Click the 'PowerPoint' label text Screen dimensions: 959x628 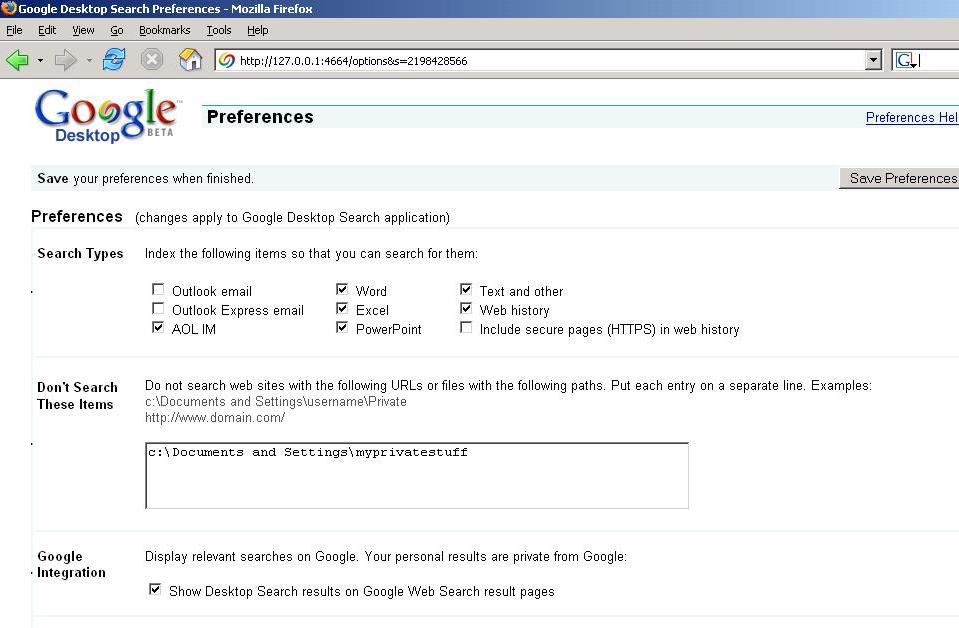tap(389, 330)
